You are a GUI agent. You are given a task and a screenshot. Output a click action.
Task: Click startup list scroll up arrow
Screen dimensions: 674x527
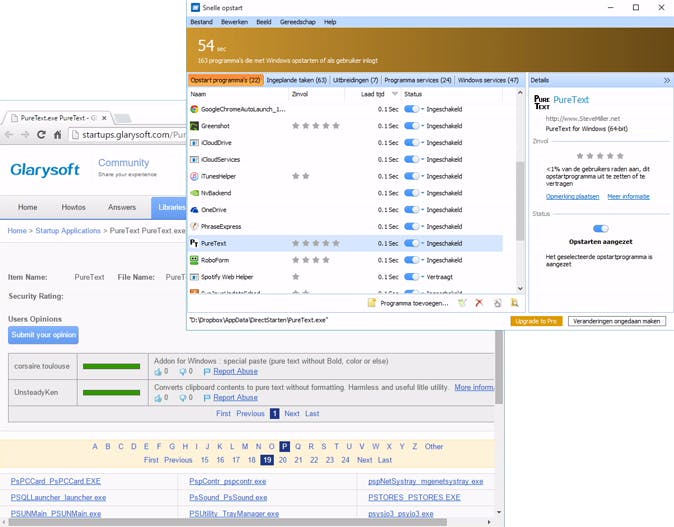click(520, 92)
